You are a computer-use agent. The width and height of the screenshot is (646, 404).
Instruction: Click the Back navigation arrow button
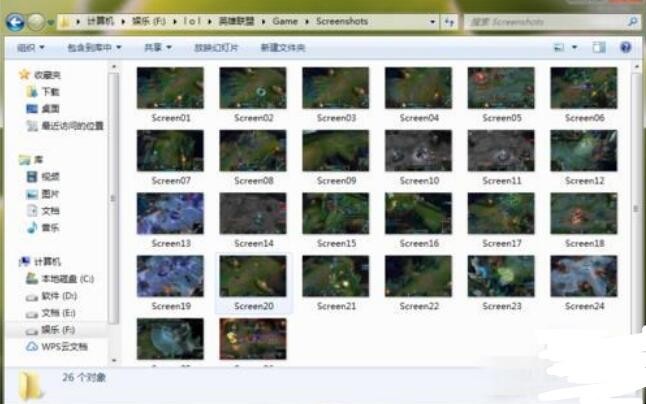coord(15,20)
